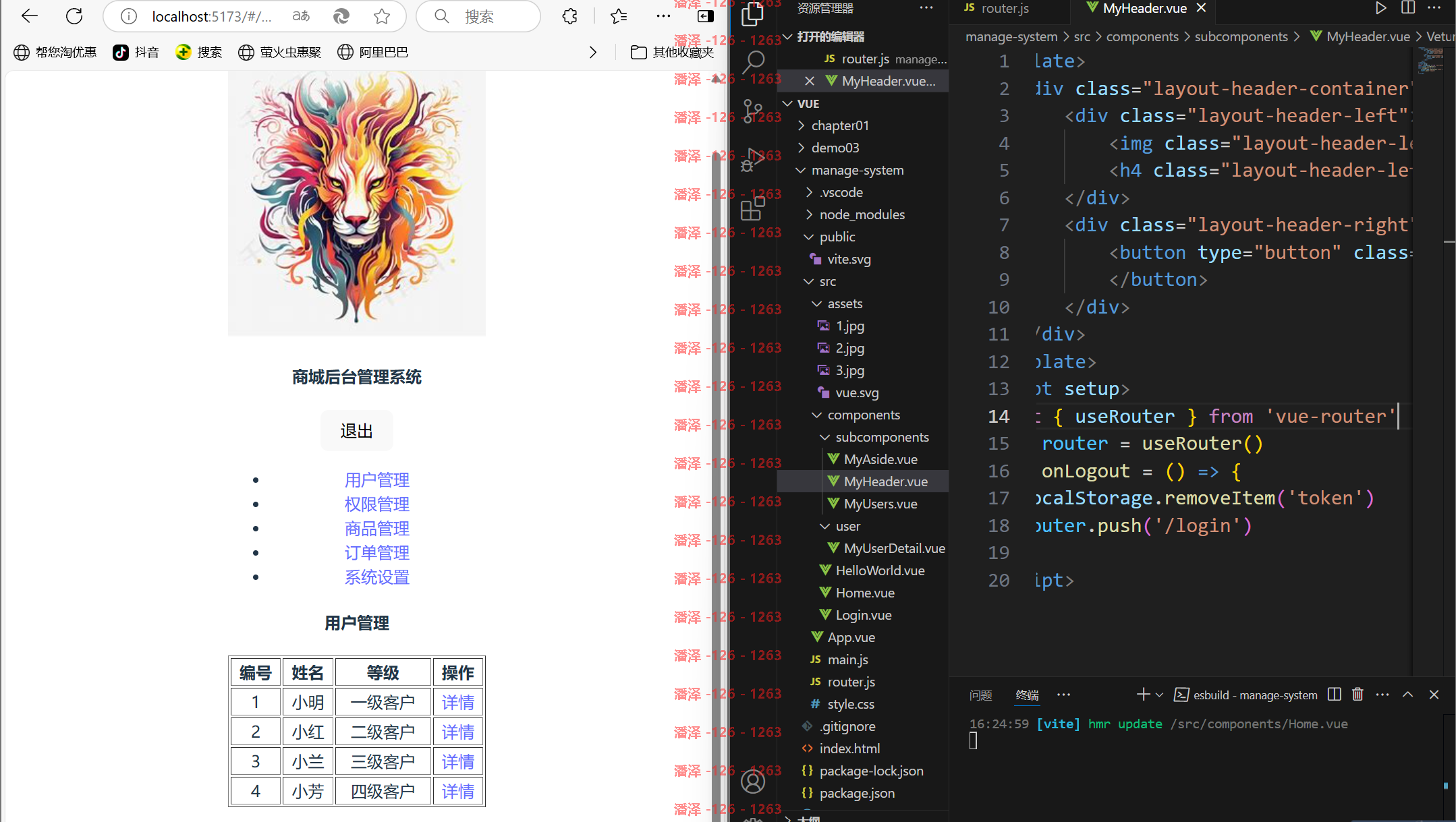Open Login.vue file
The width and height of the screenshot is (1456, 822).
[863, 615]
